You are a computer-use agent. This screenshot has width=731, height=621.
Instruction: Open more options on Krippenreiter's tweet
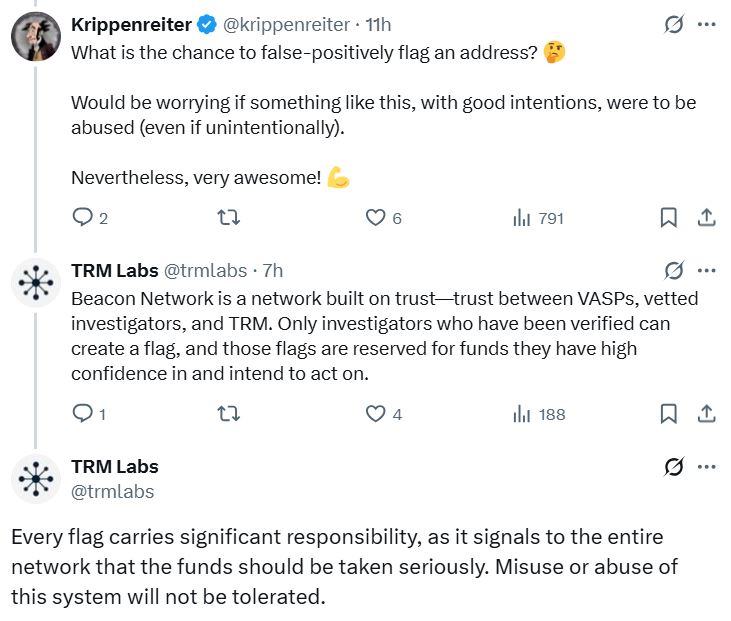coord(706,25)
